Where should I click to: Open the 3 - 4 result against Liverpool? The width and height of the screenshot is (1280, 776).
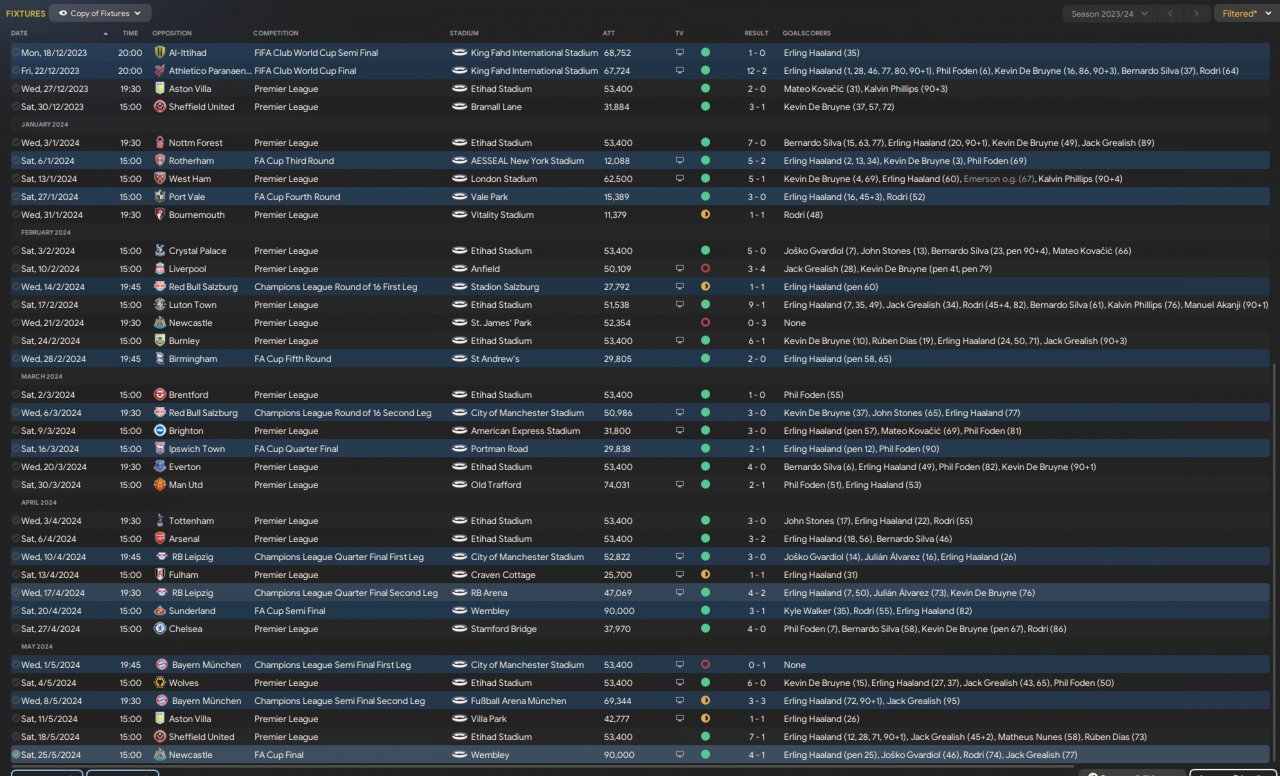click(756, 268)
